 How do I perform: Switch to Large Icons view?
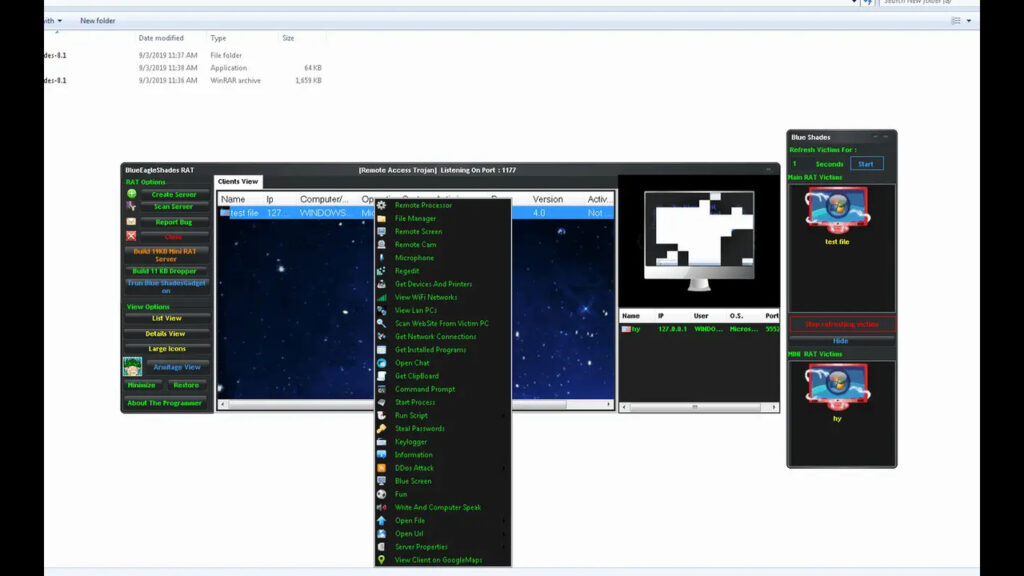tap(167, 349)
